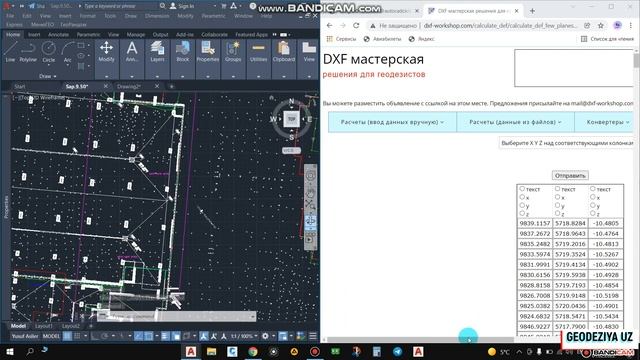Open a new Chrome tab
The width and height of the screenshot is (640, 360).
point(532,11)
